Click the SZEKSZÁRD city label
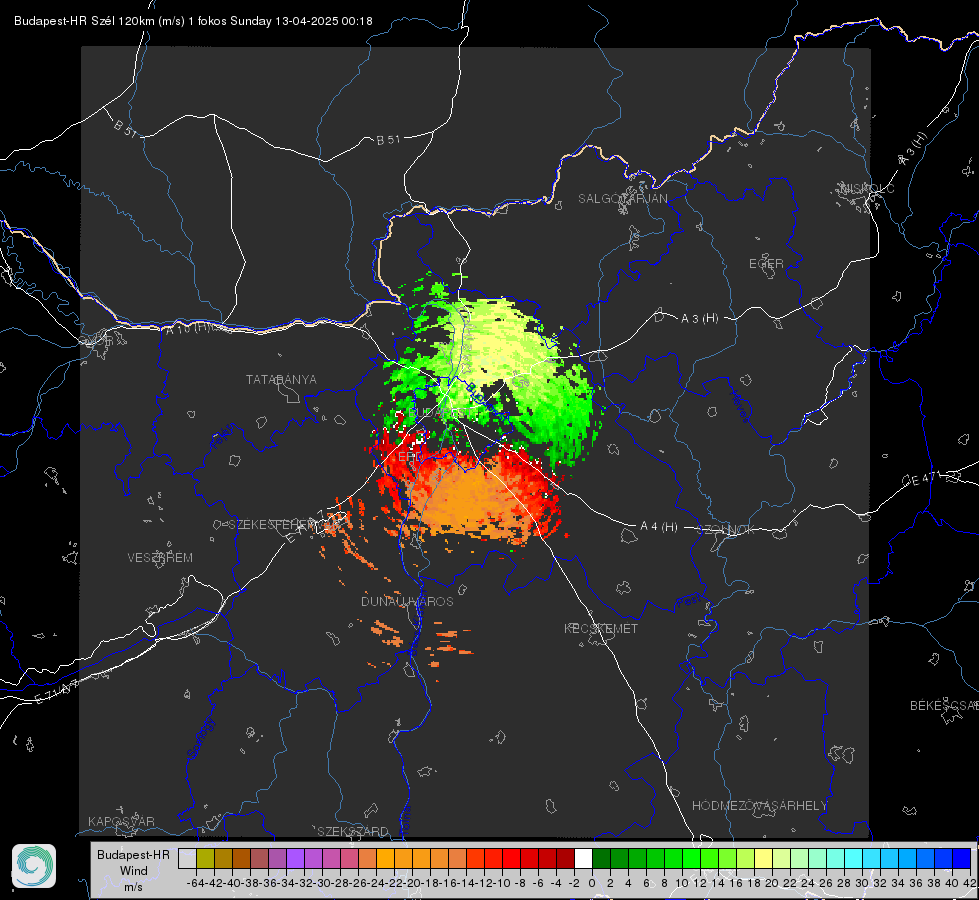Viewport: 979px width, 900px height. 353,831
